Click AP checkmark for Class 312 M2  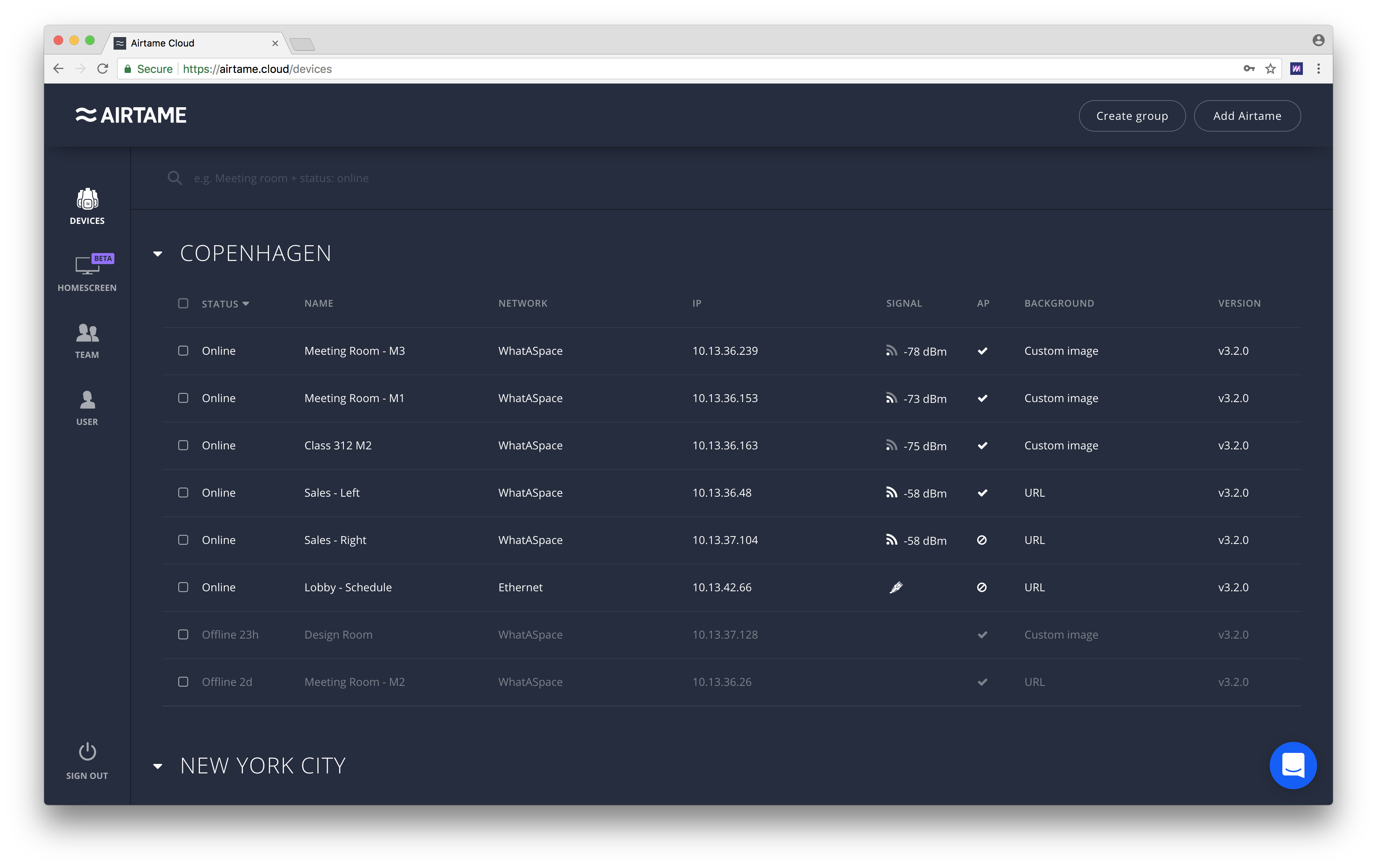(982, 445)
